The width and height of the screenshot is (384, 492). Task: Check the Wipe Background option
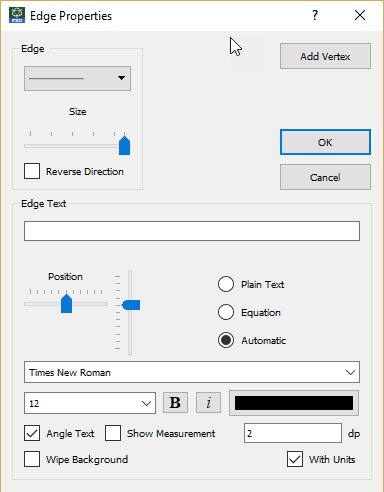pos(32,459)
